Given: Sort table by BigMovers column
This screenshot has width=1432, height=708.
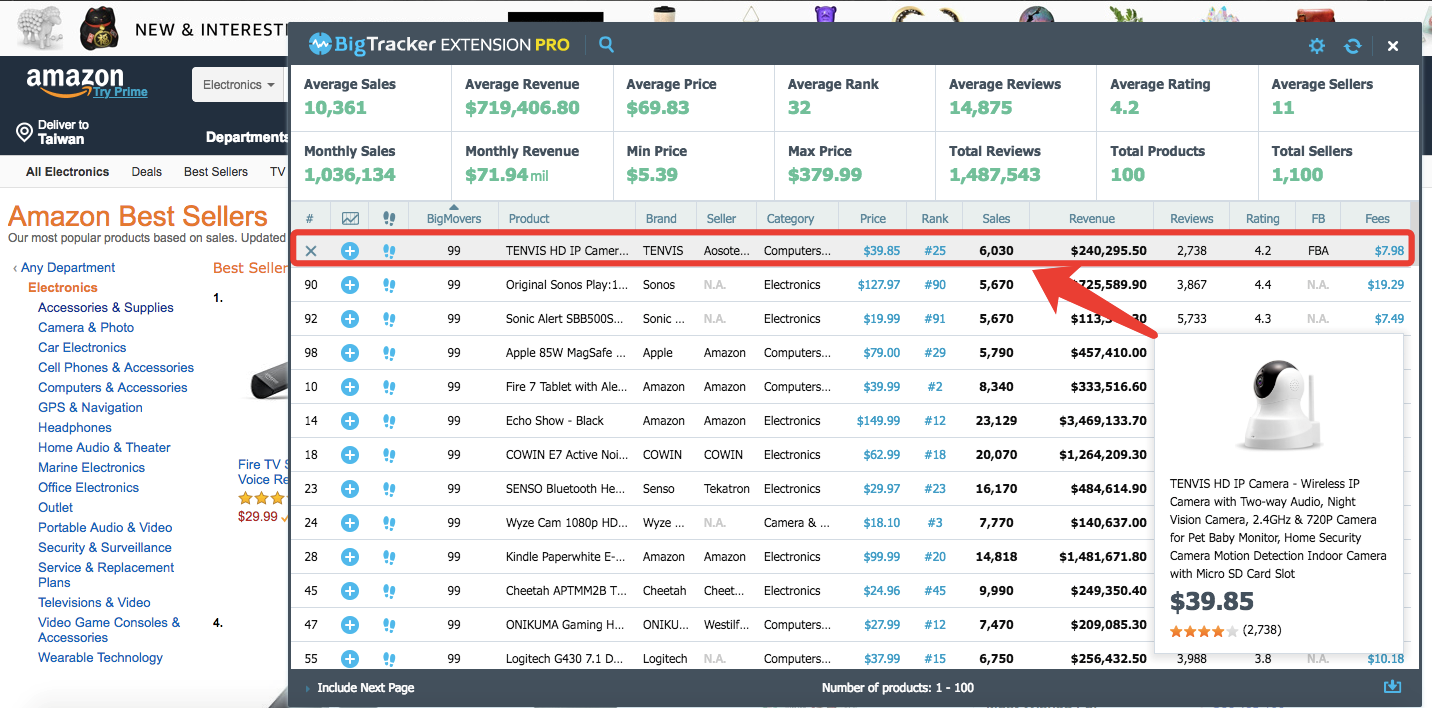Looking at the screenshot, I should (x=454, y=218).
